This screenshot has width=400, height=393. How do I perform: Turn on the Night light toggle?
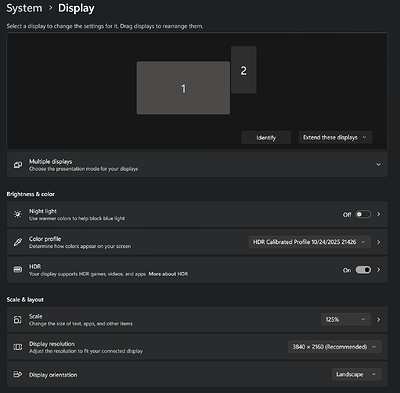pos(363,214)
